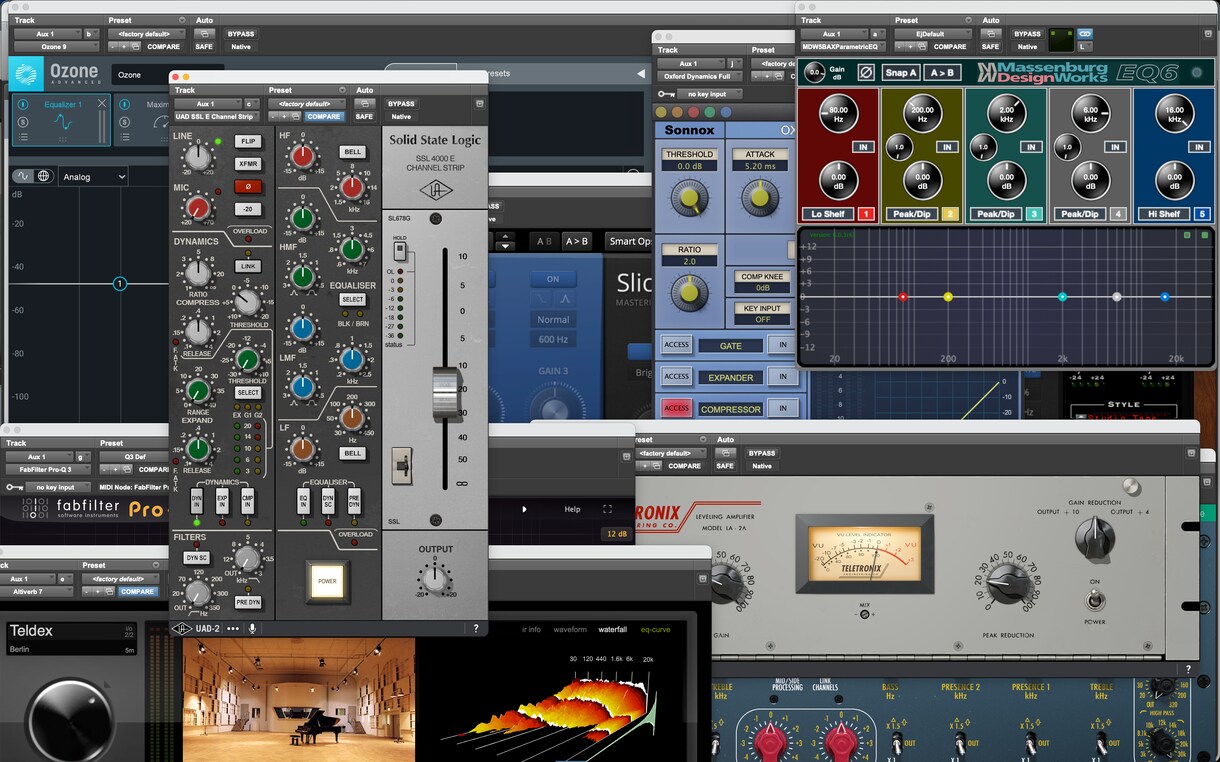1220x762 pixels.
Task: Click the globe icon in Ozone equalizer
Action: pyautogui.click(x=43, y=176)
